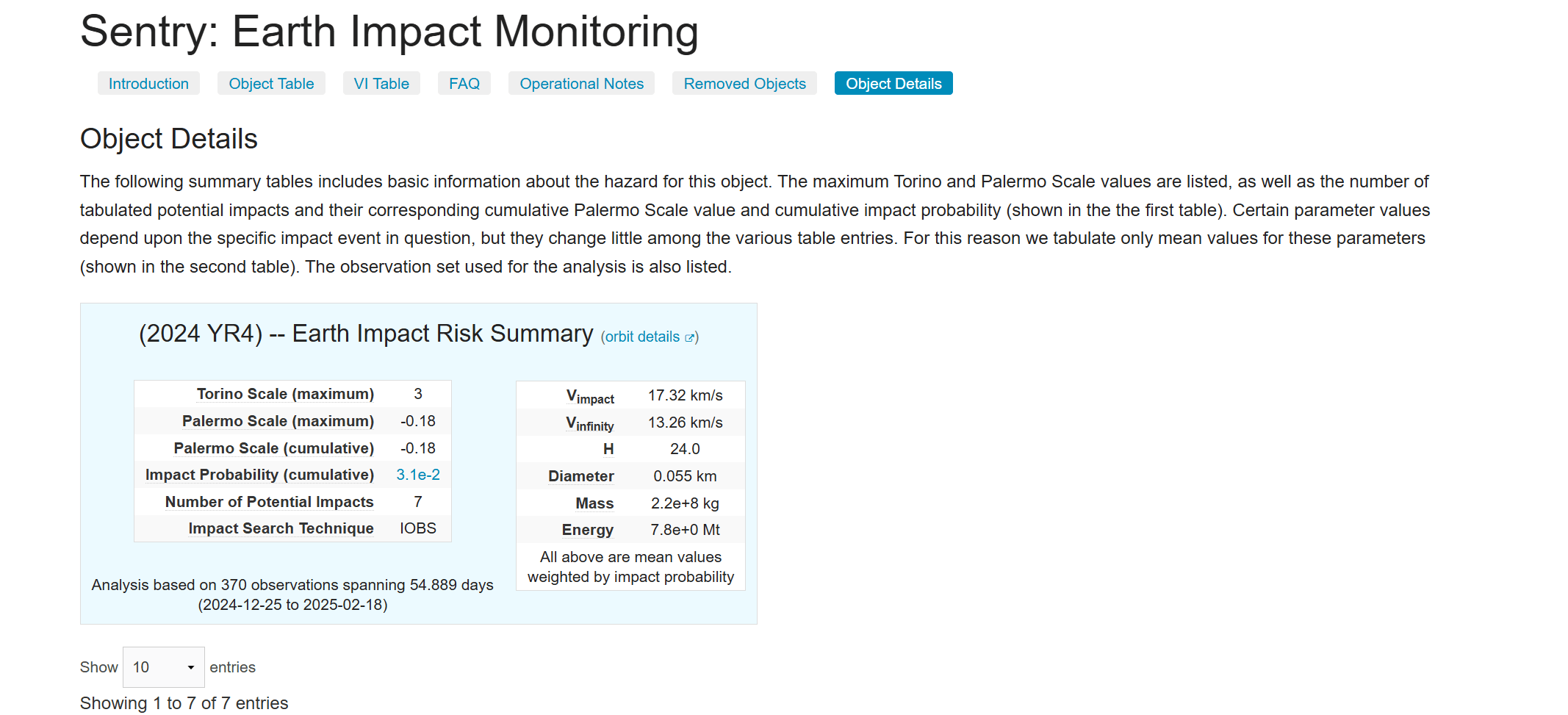Click the Vinfinity label
1568x715 pixels.
click(x=589, y=424)
